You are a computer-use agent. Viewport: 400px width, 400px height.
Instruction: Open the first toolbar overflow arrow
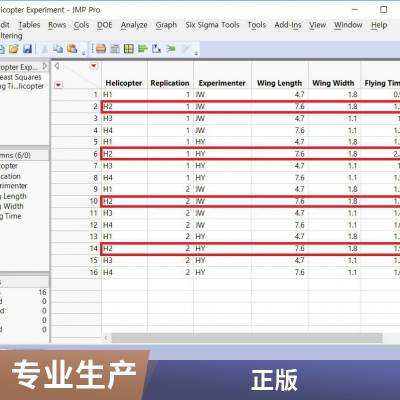tap(83, 53)
